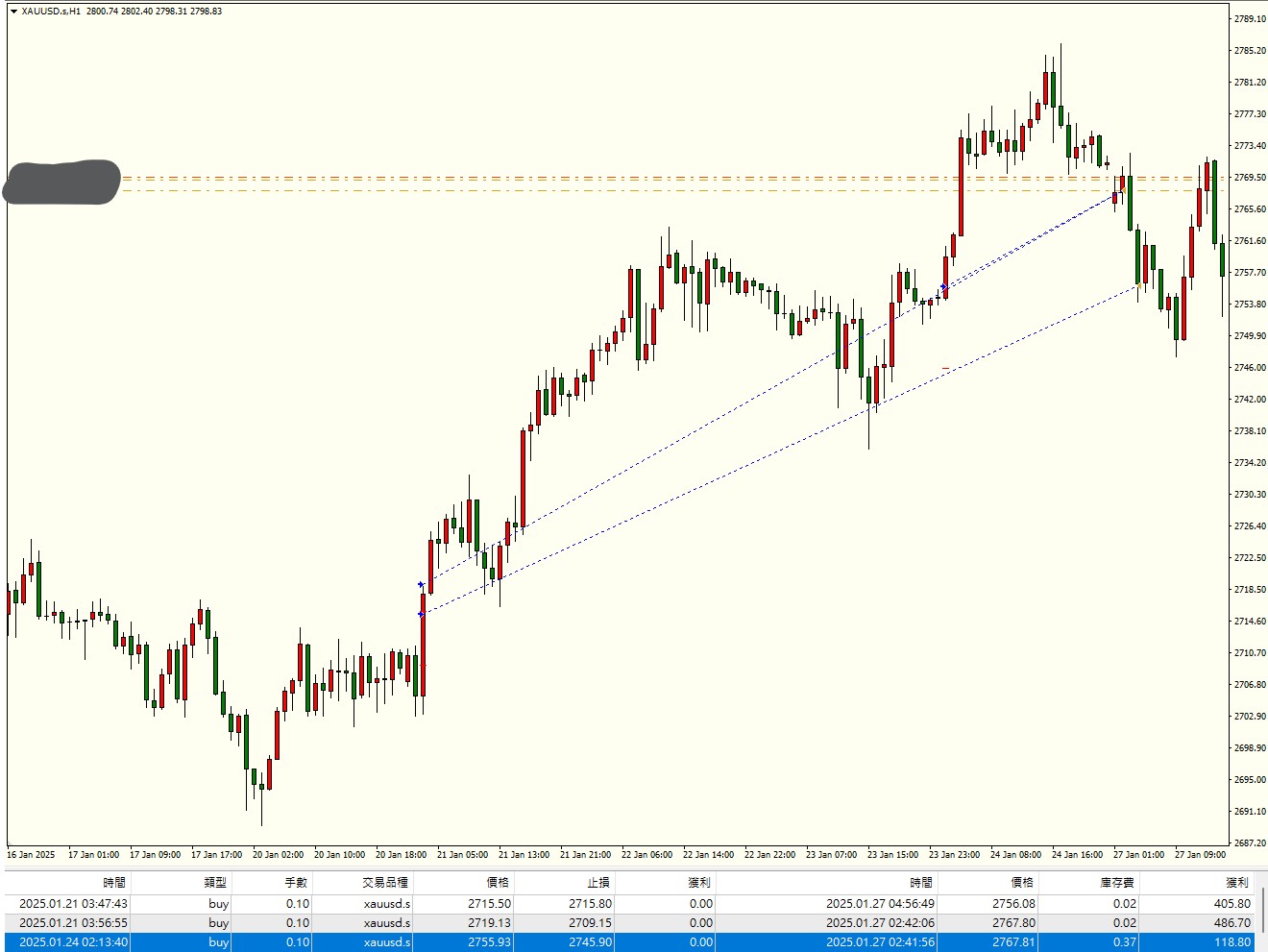Sort by the 庫存費 column header
Screen dimensions: 1268x952
click(1117, 882)
